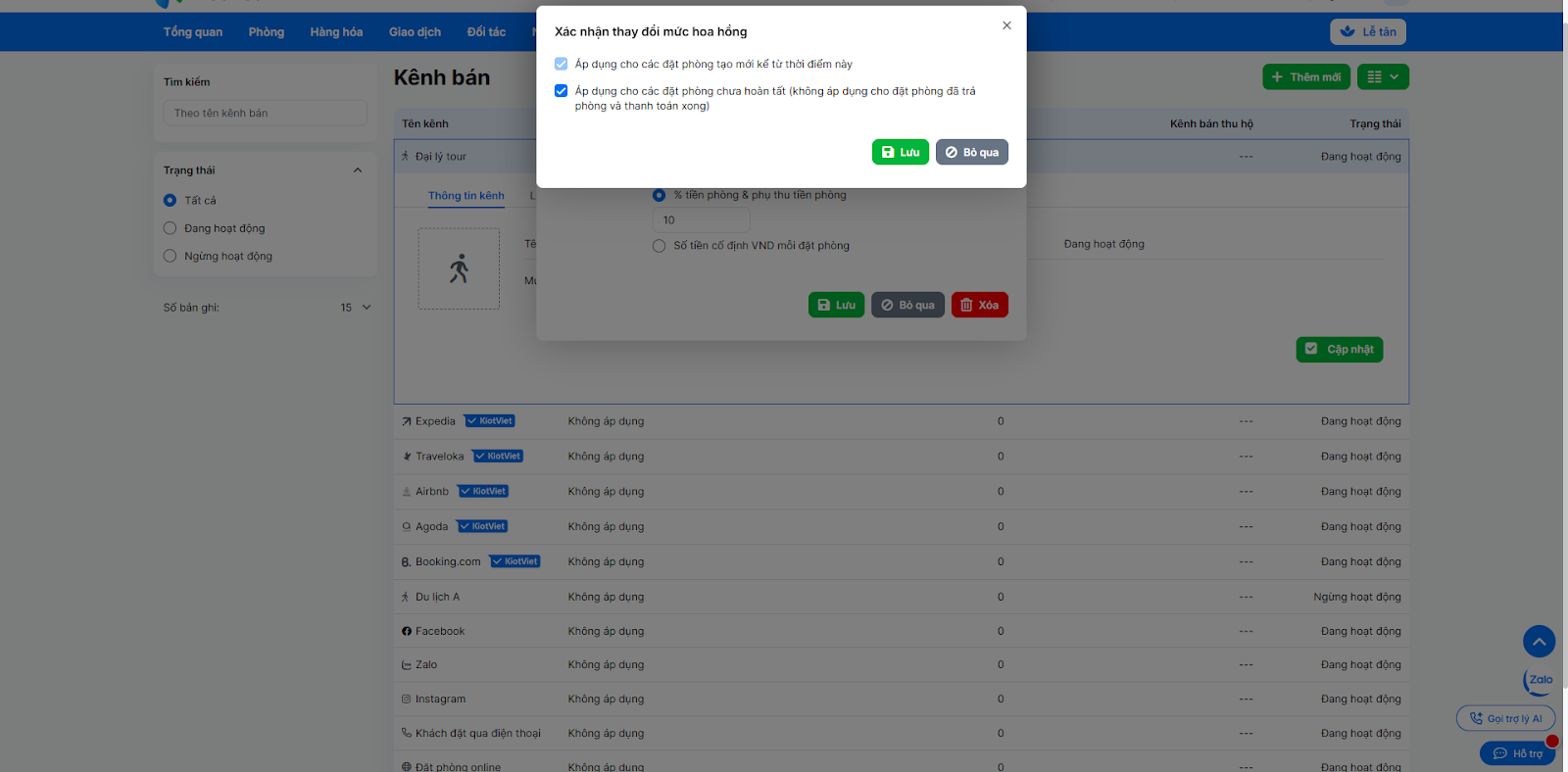Image resolution: width=1568 pixels, height=772 pixels.
Task: Open the Facebook channel row
Action: pos(901,632)
